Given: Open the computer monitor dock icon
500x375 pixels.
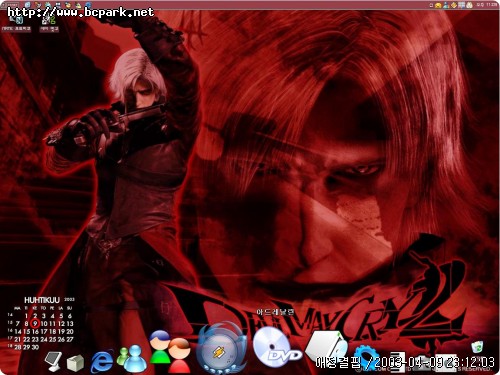Looking at the screenshot, I should (53, 361).
